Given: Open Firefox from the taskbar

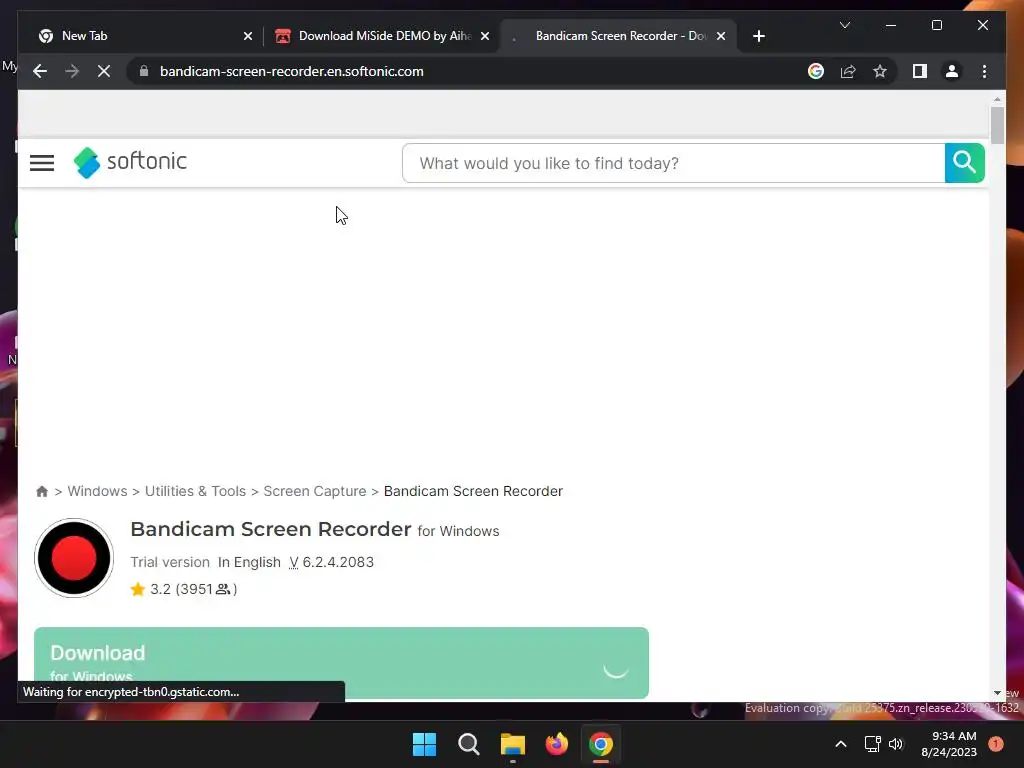Looking at the screenshot, I should click(x=556, y=744).
